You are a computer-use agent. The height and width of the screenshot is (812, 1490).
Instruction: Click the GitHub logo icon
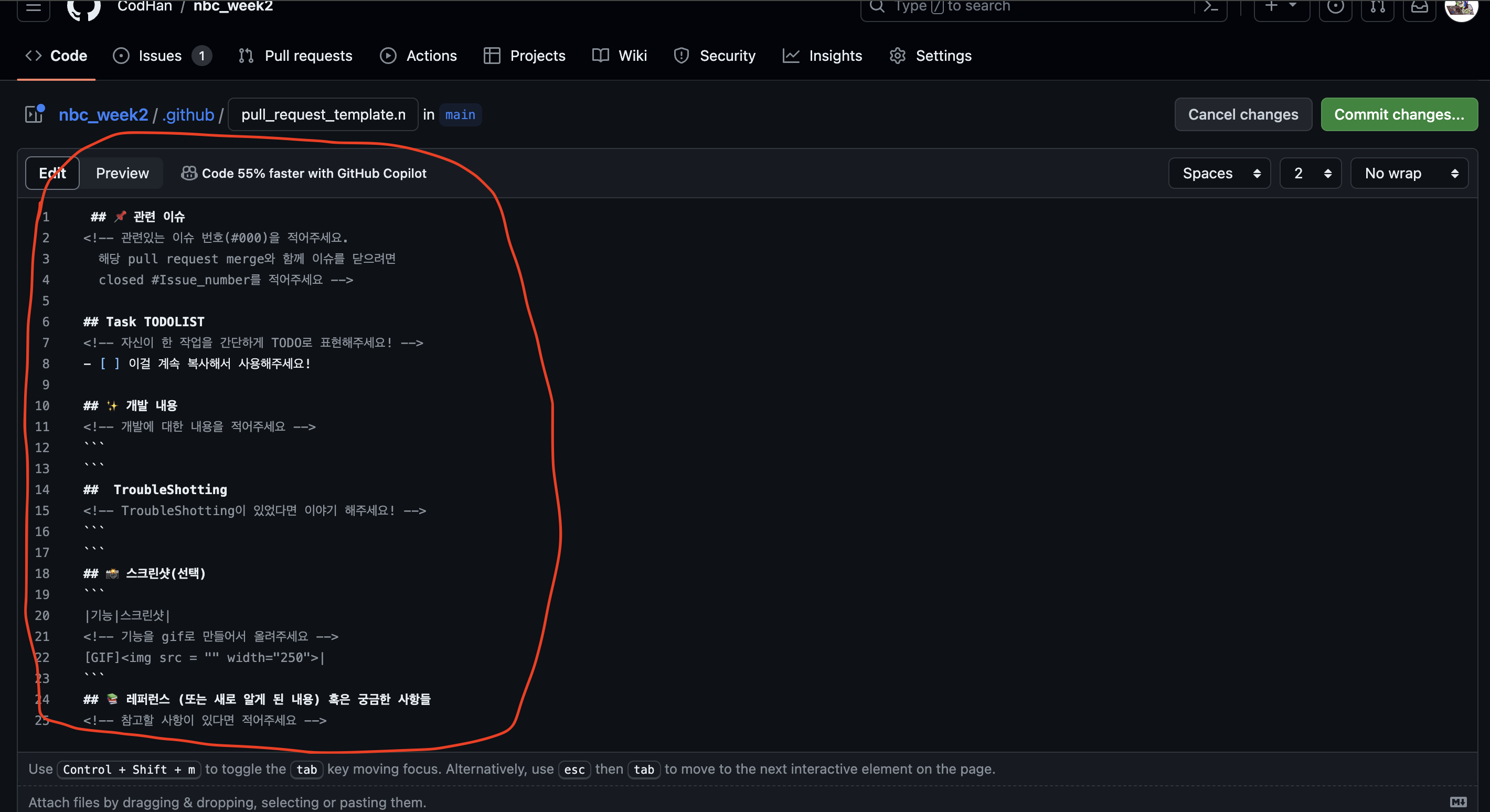pyautogui.click(x=84, y=7)
